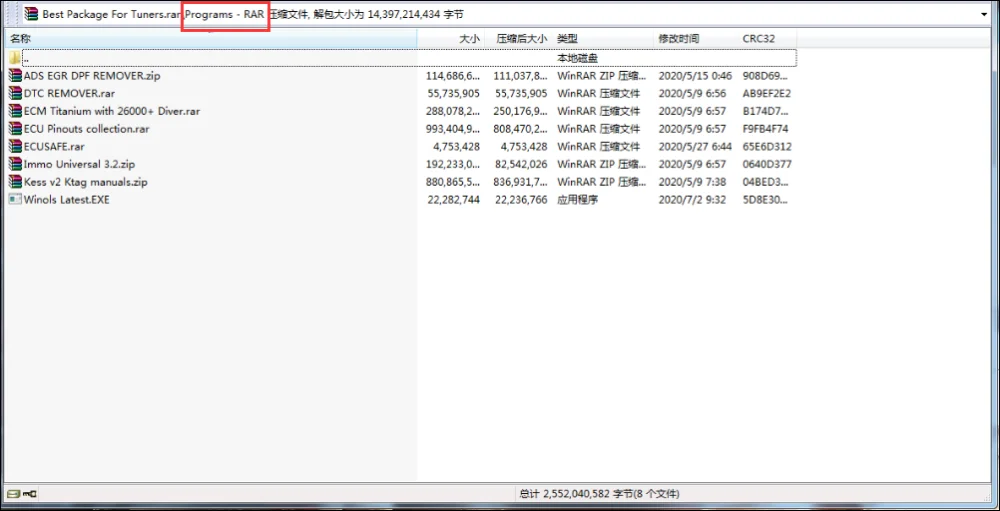Click size 4,753,428 in 大小 column
This screenshot has width=1000, height=511.
point(457,146)
